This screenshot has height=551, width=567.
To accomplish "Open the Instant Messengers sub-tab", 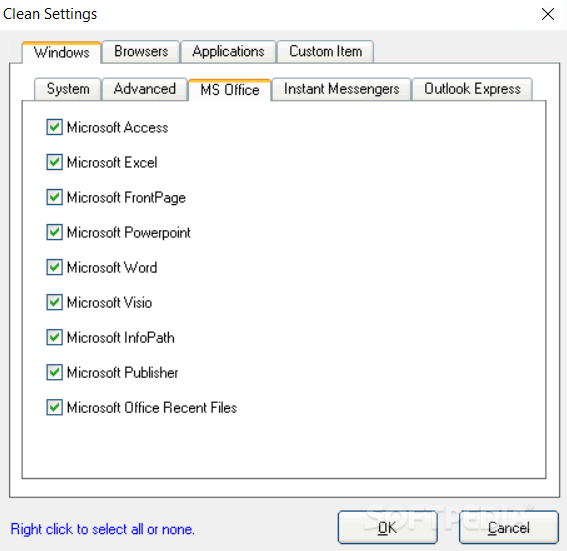I will (x=341, y=89).
